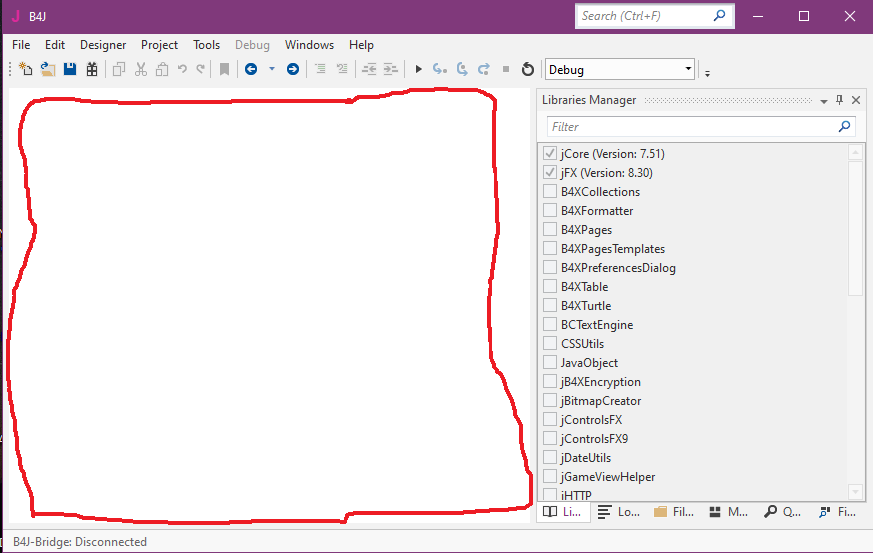
Task: Click the Undo arrow icon
Action: coord(182,69)
